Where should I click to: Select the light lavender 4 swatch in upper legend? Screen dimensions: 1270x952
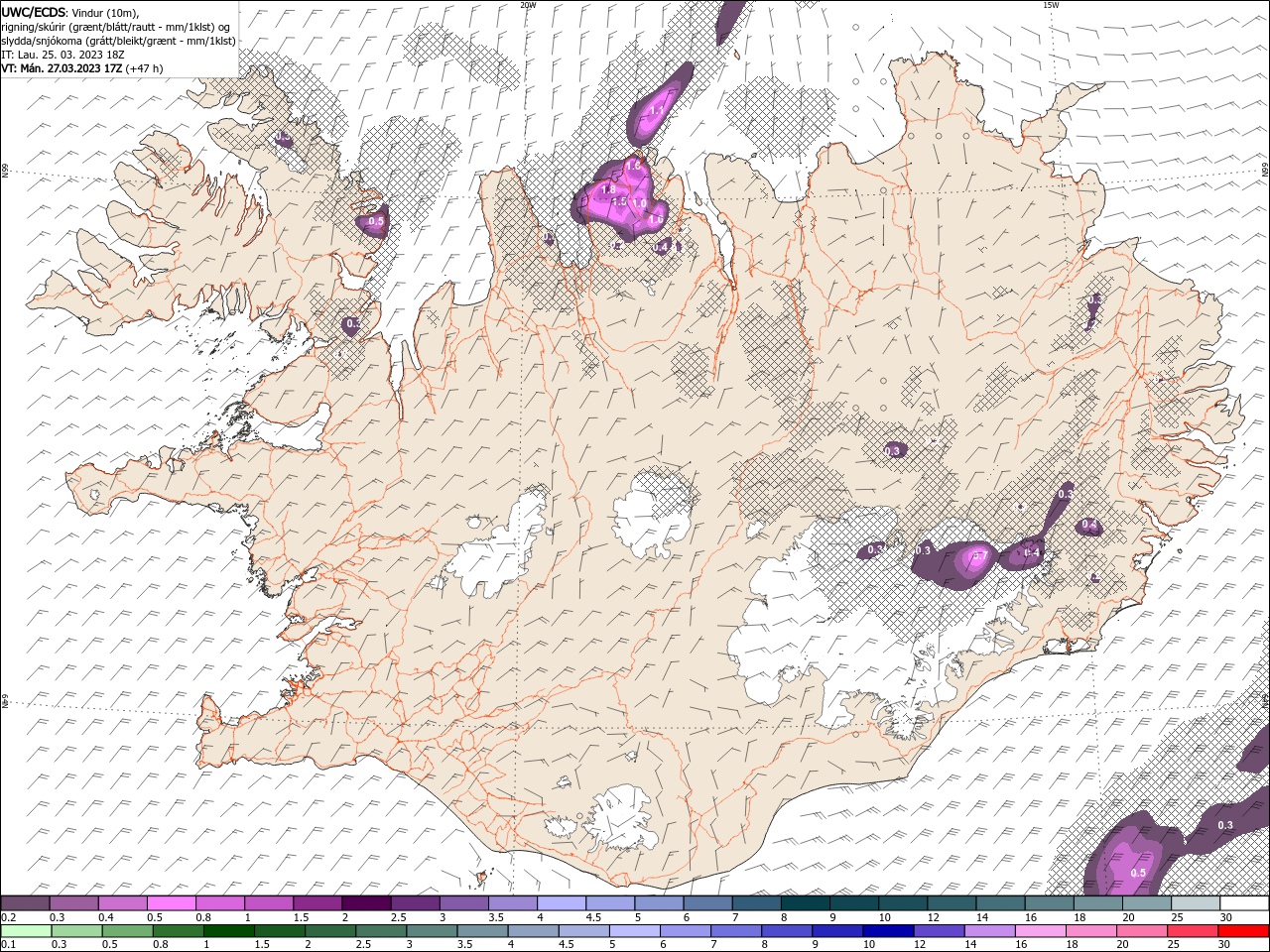[562, 903]
